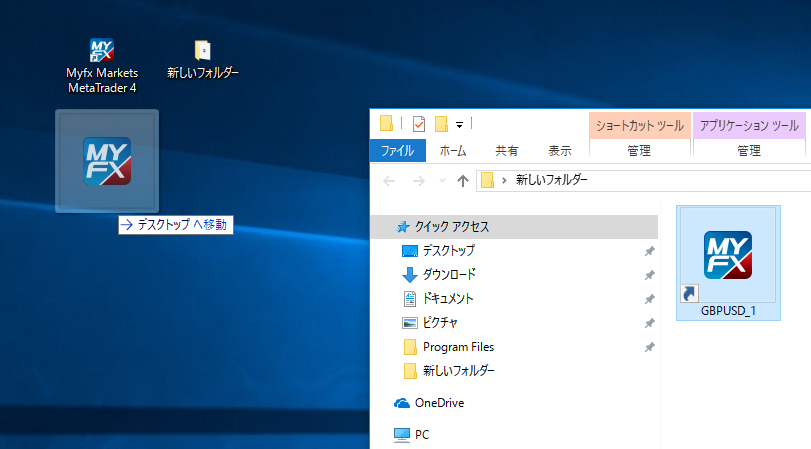
Task: Switch to the ホーム ribbon tab
Action: (453, 151)
